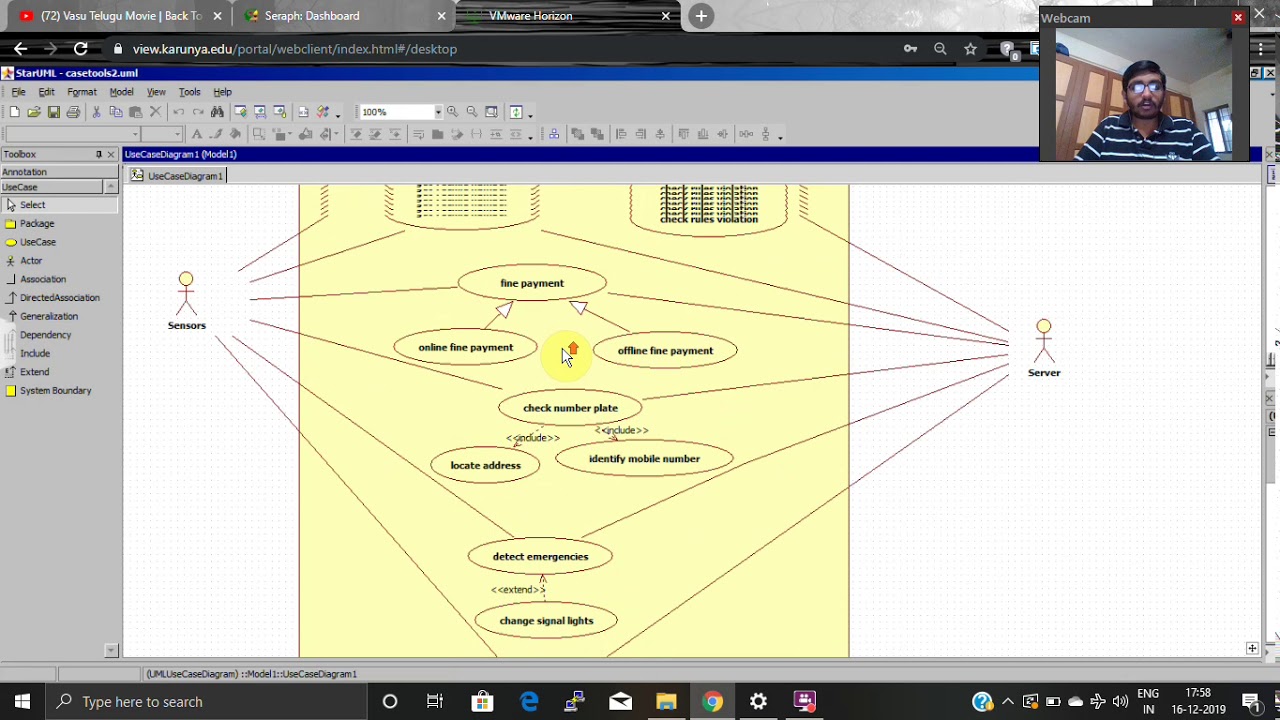Click the Annotation toolbox section header

point(59,172)
